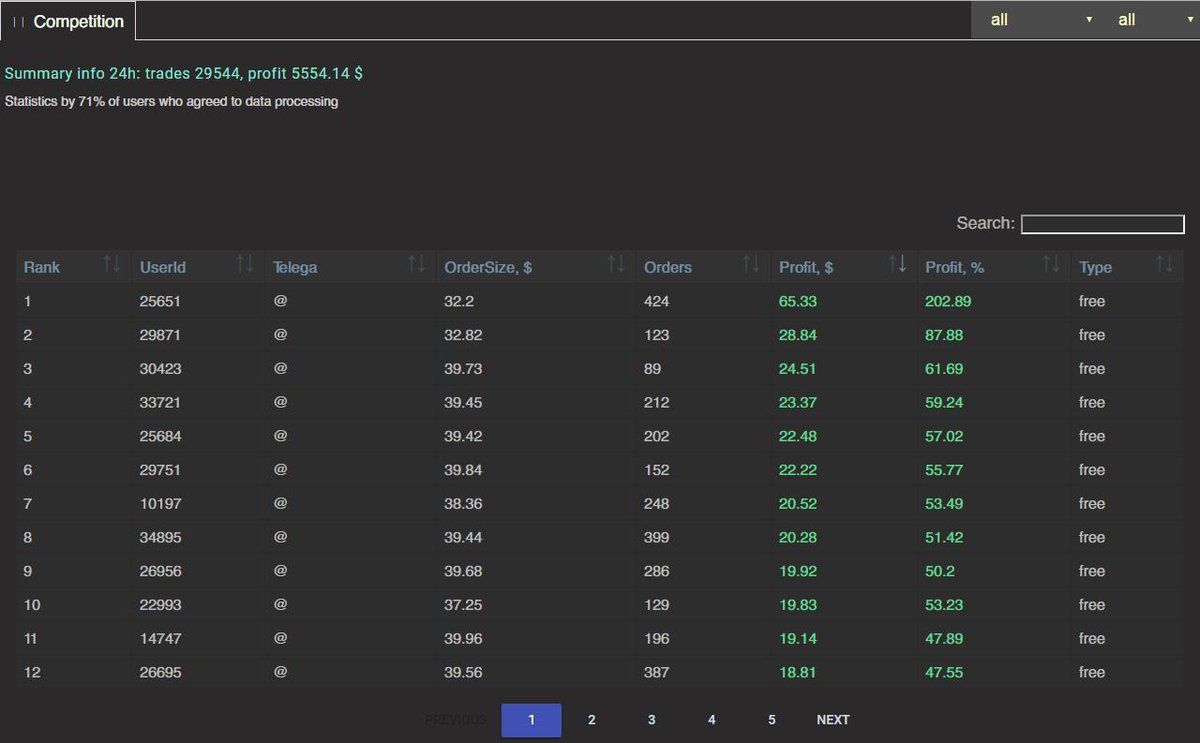This screenshot has width=1200, height=743.
Task: Click the Rank column header label
Action: tap(42, 267)
